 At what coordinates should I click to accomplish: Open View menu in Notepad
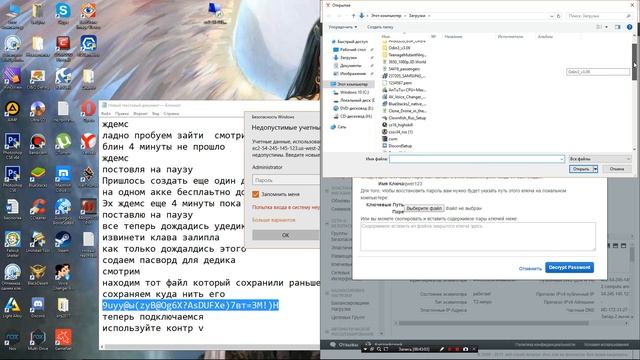click(x=156, y=113)
